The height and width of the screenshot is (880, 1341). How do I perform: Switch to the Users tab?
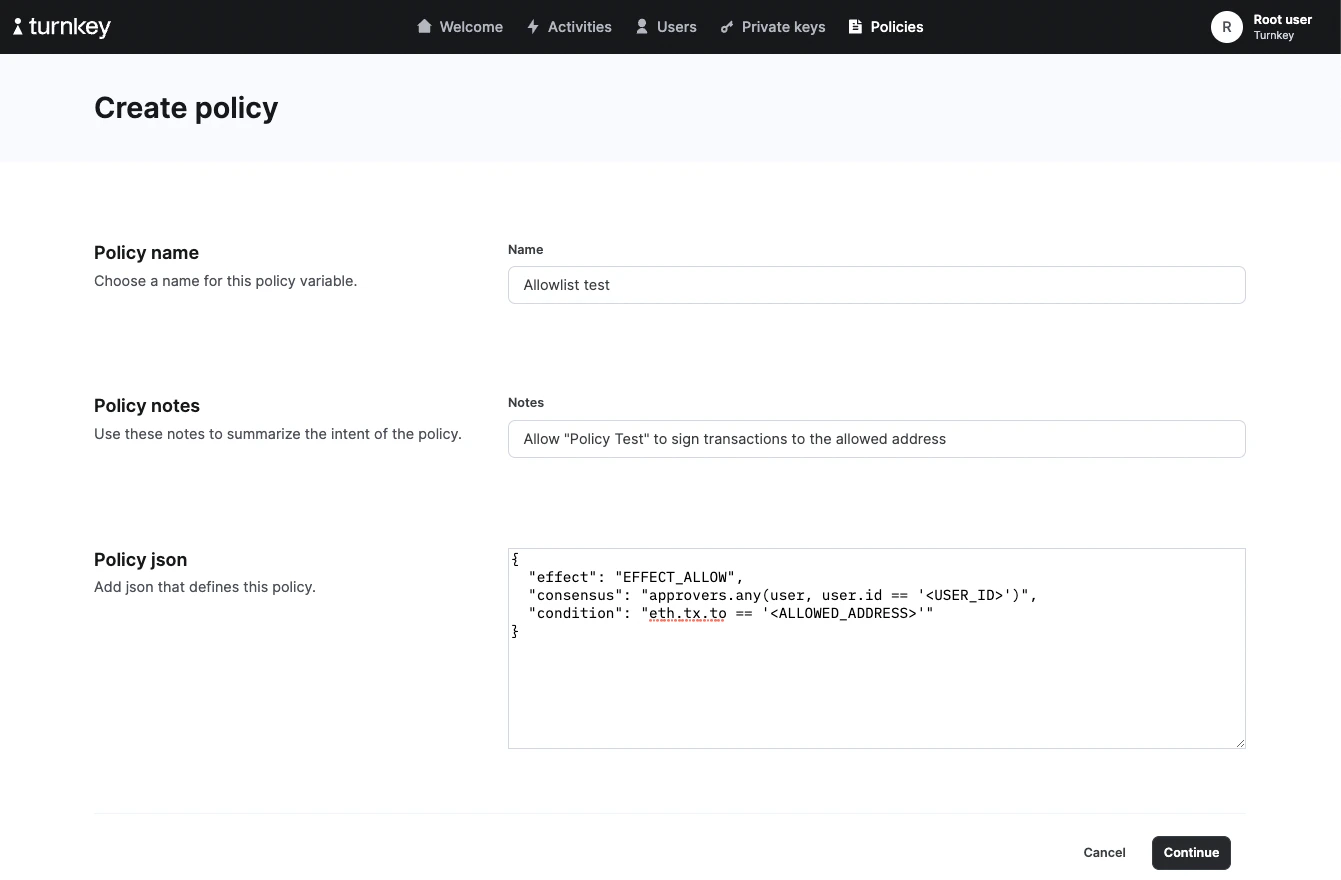pos(676,27)
